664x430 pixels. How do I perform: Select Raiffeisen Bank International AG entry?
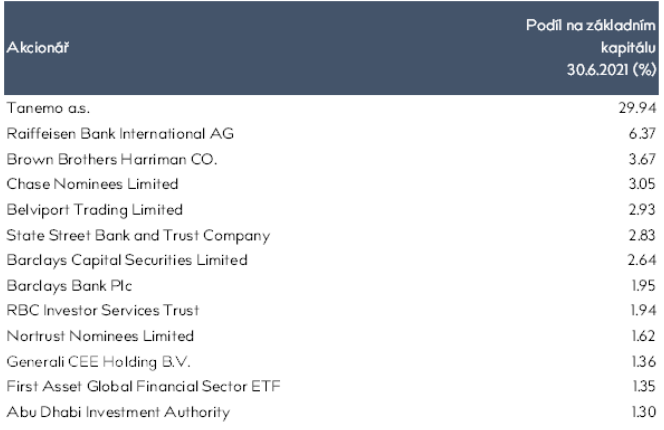pos(120,134)
